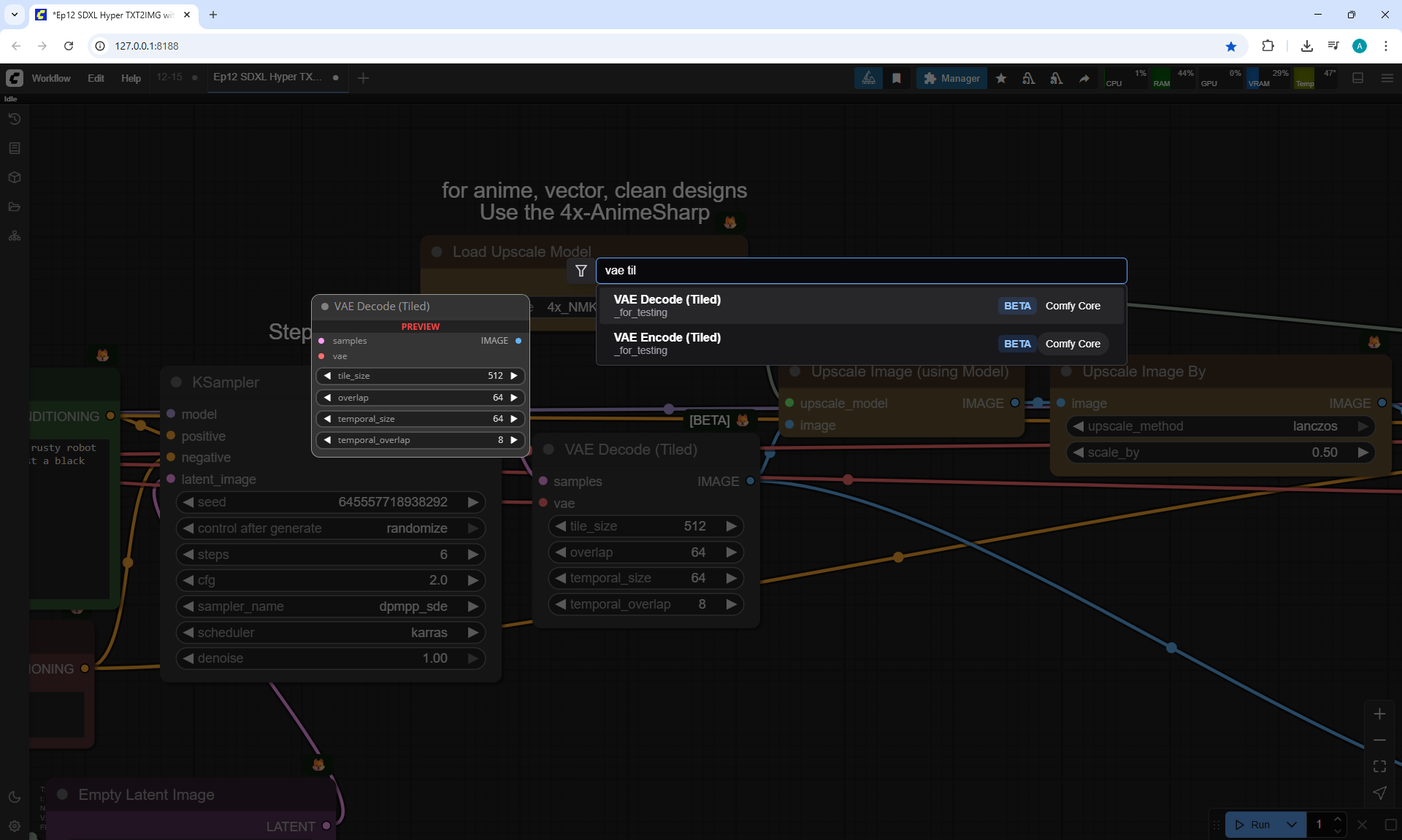Viewport: 1402px width, 840px height.
Task: Open the workflows folder sidebar icon
Action: click(15, 207)
